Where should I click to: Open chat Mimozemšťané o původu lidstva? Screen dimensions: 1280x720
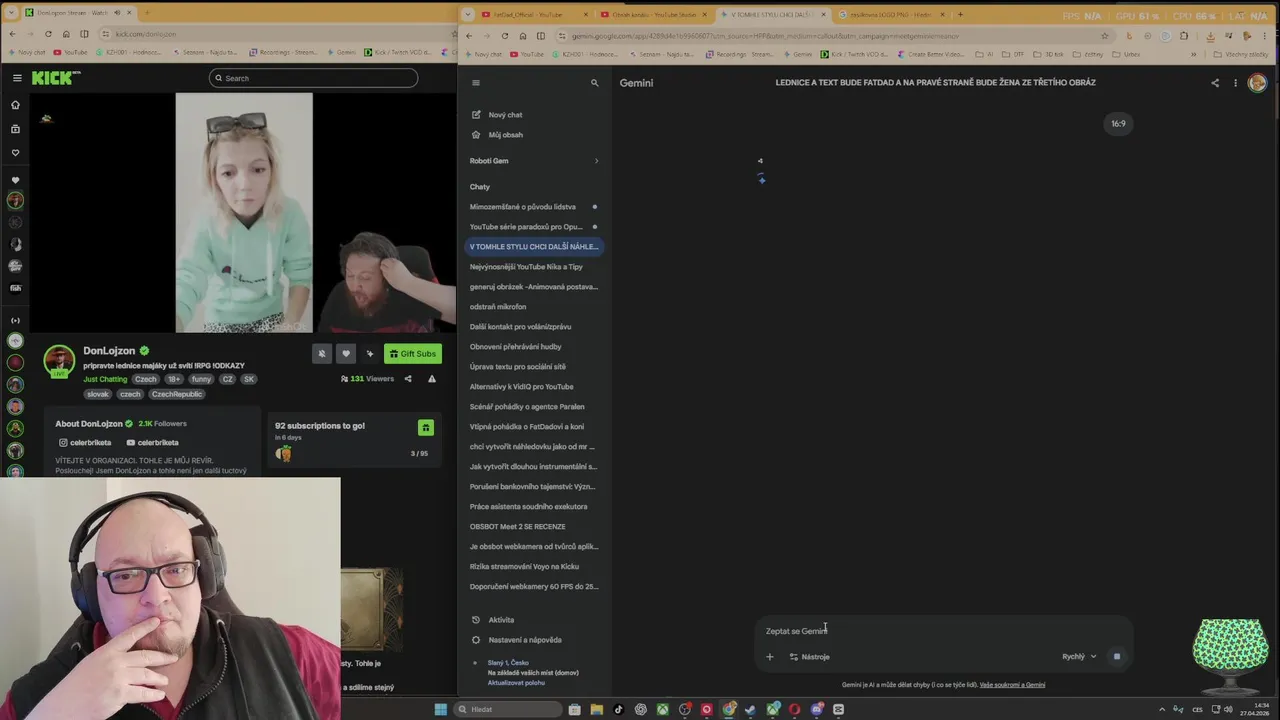click(534, 207)
